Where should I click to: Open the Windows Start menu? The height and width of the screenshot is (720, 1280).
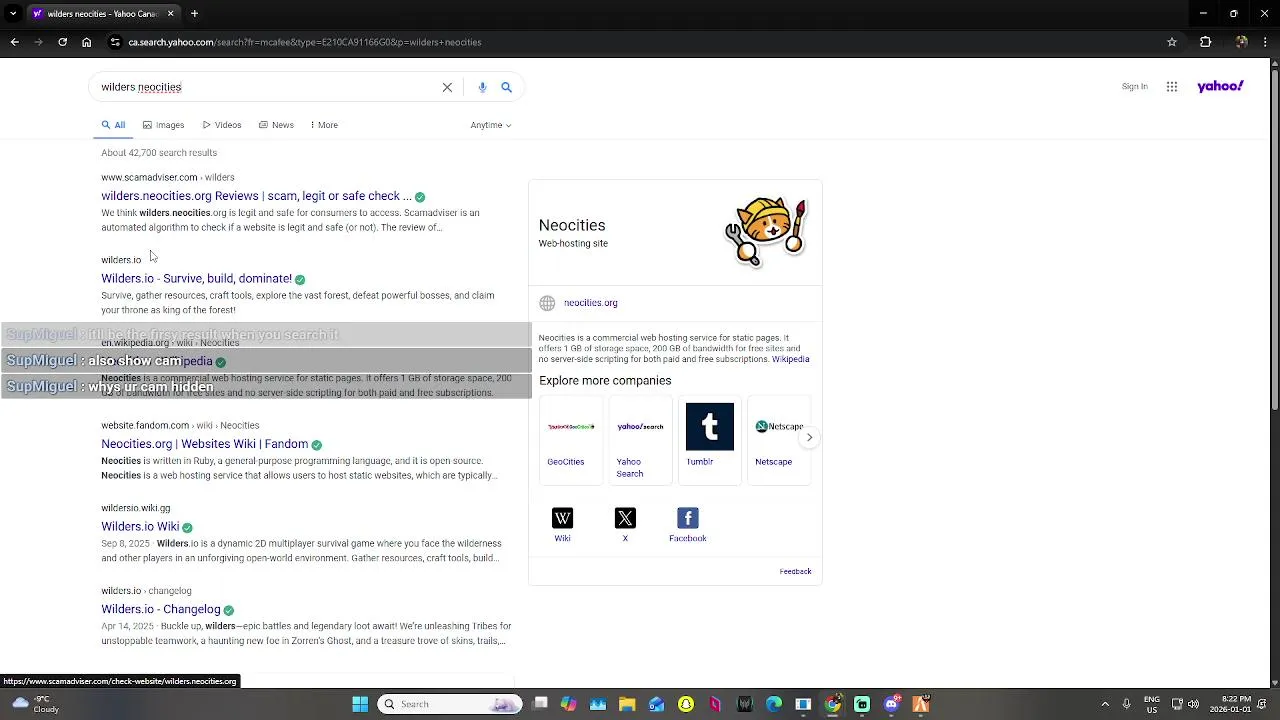[x=360, y=704]
